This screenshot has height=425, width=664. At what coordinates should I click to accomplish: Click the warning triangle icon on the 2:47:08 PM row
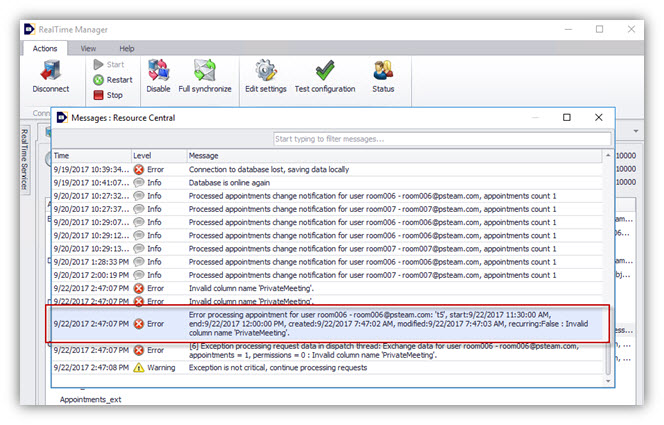[138, 368]
